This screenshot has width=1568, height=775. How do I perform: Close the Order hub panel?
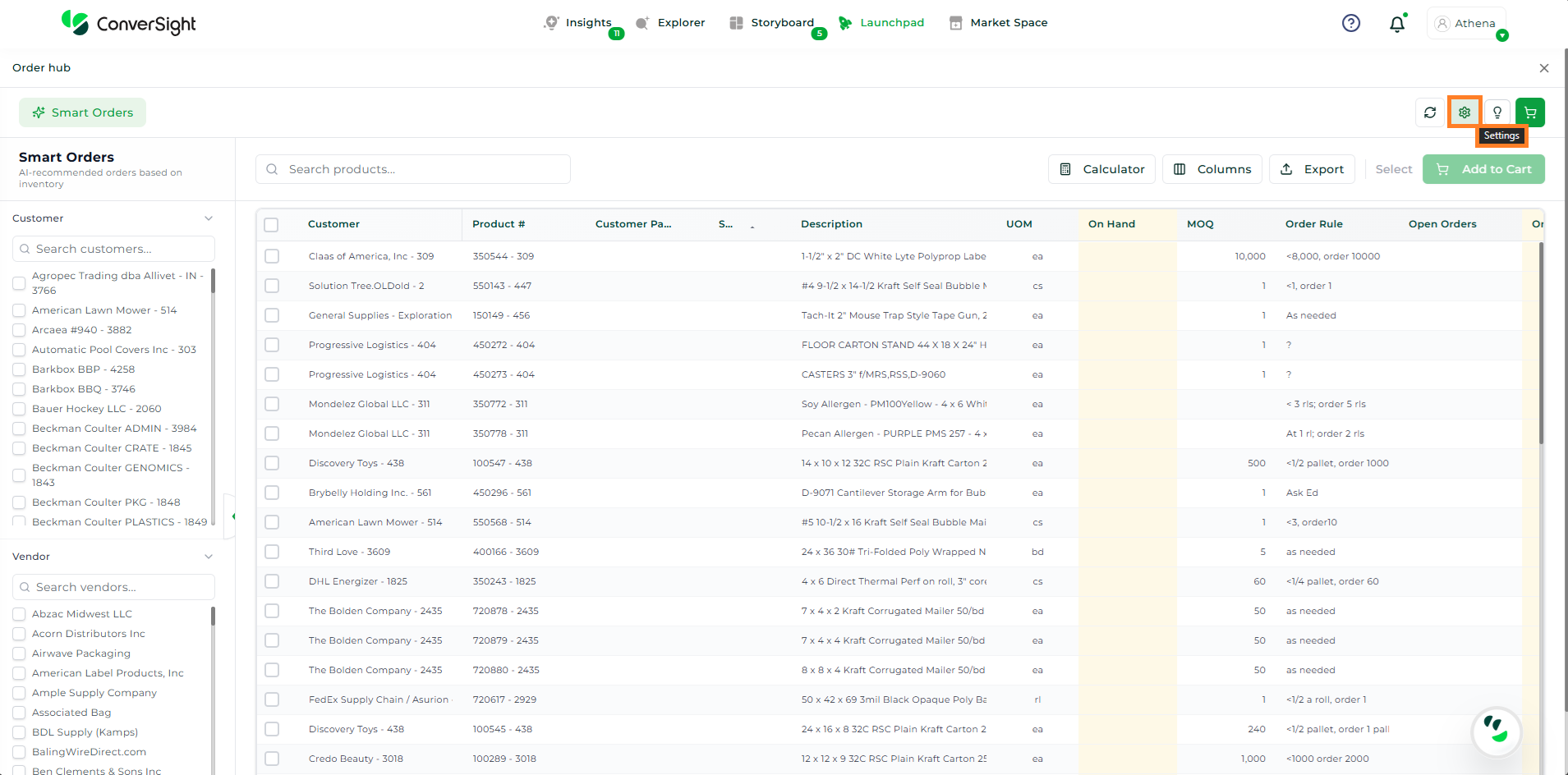coord(1544,68)
